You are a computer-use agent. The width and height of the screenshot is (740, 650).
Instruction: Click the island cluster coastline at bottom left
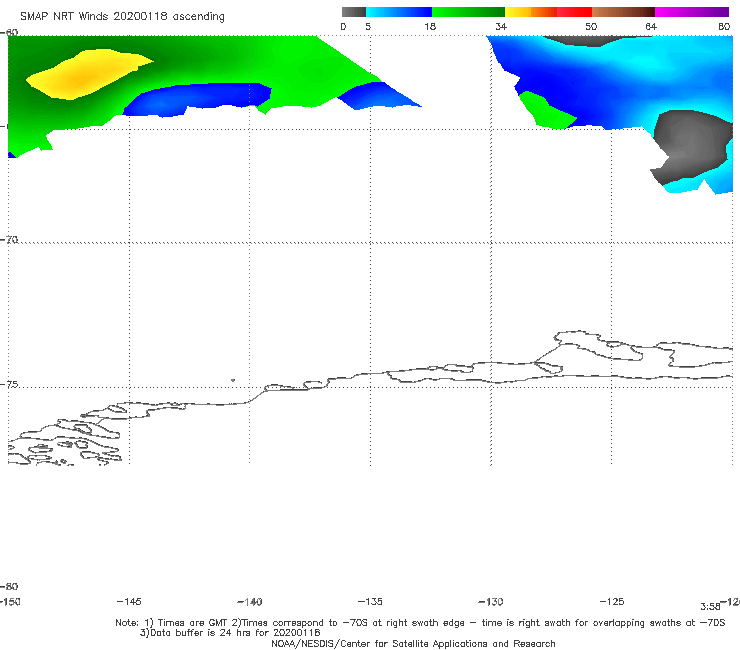(65, 443)
